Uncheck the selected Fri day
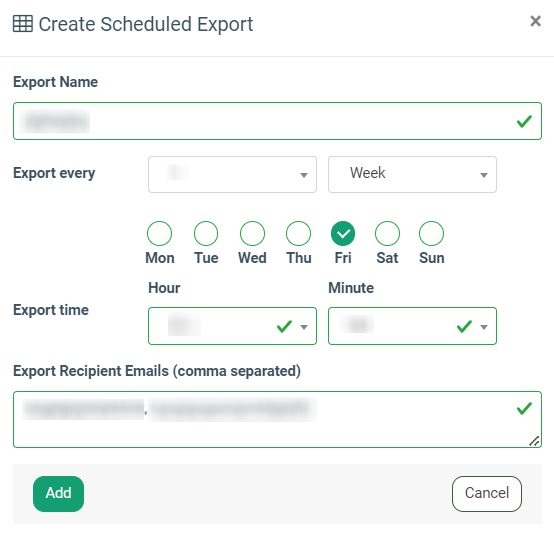 [343, 233]
